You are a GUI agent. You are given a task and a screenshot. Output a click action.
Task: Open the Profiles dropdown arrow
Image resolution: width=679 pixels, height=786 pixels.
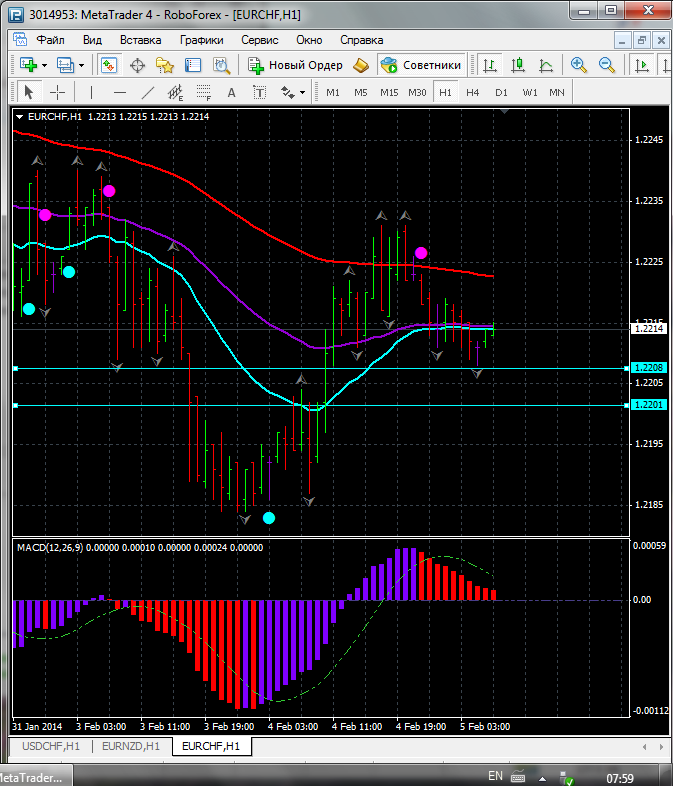pos(81,65)
